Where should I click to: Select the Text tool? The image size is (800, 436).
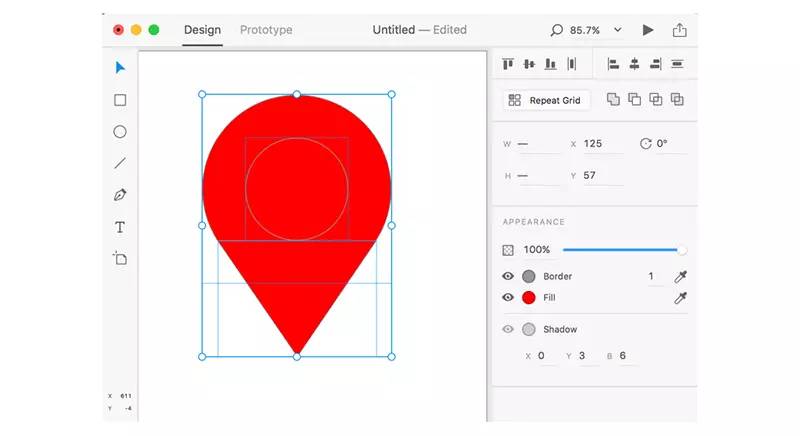[x=120, y=227]
